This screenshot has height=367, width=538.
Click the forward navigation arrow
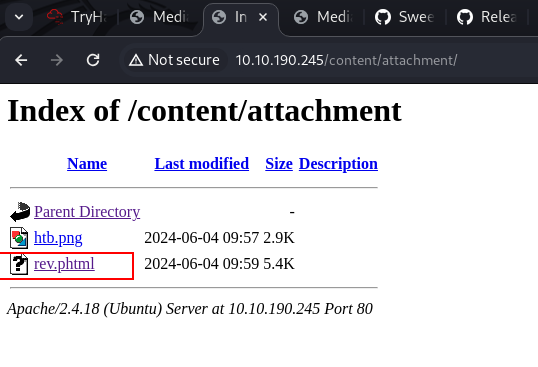[57, 60]
